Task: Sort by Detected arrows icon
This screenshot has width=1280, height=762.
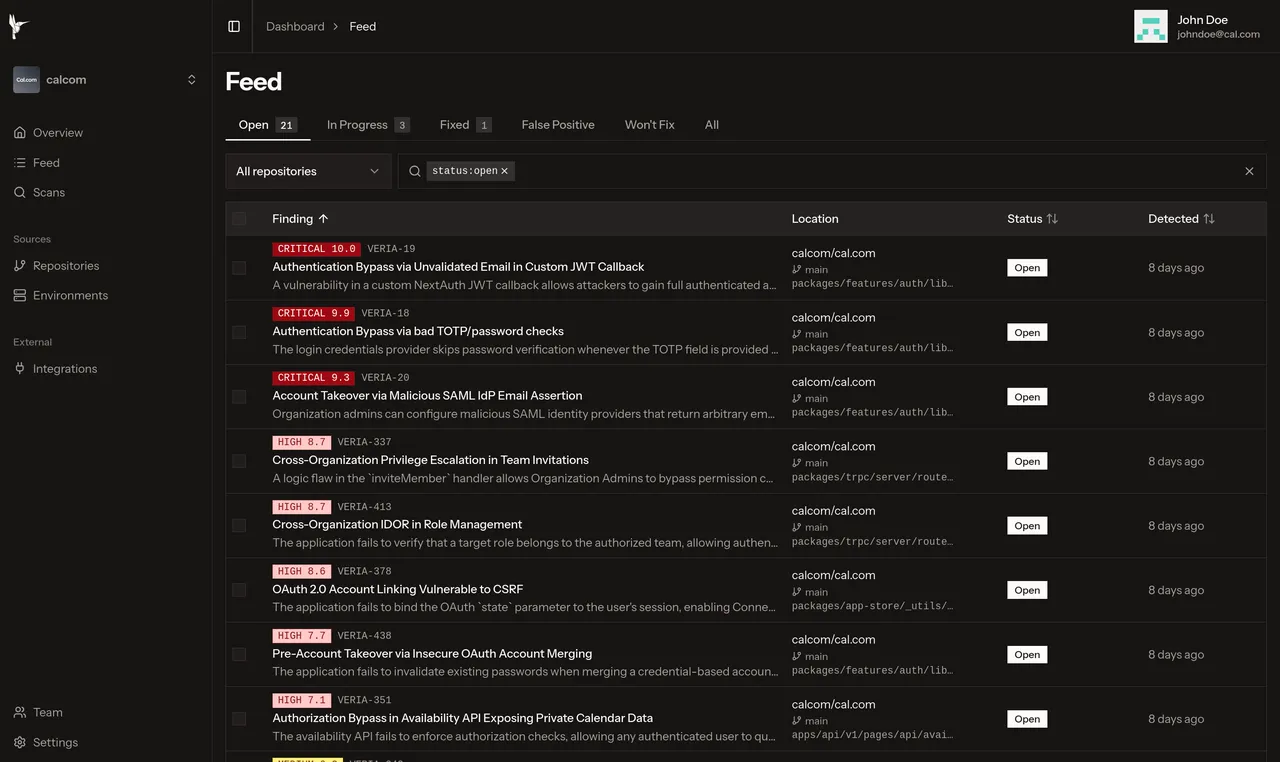Action: click(1209, 219)
